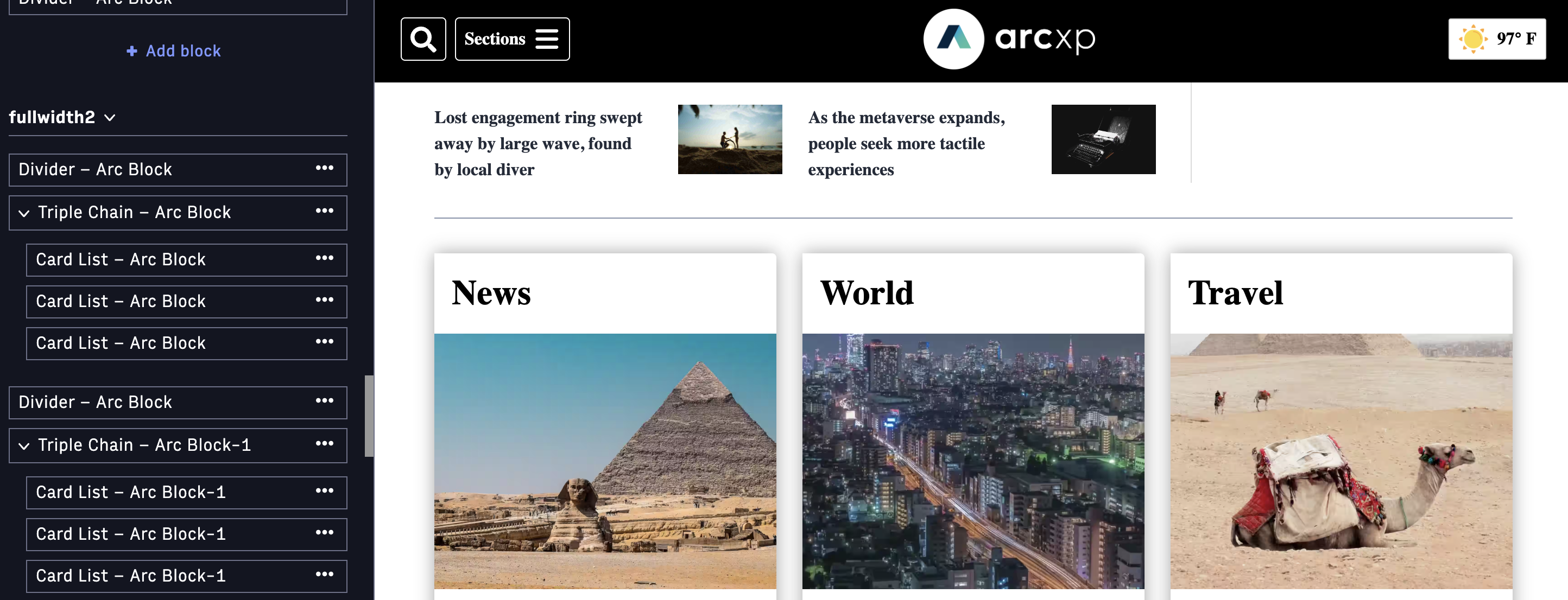The width and height of the screenshot is (1568, 600).
Task: Open the metaverse expands headline
Action: click(x=906, y=143)
